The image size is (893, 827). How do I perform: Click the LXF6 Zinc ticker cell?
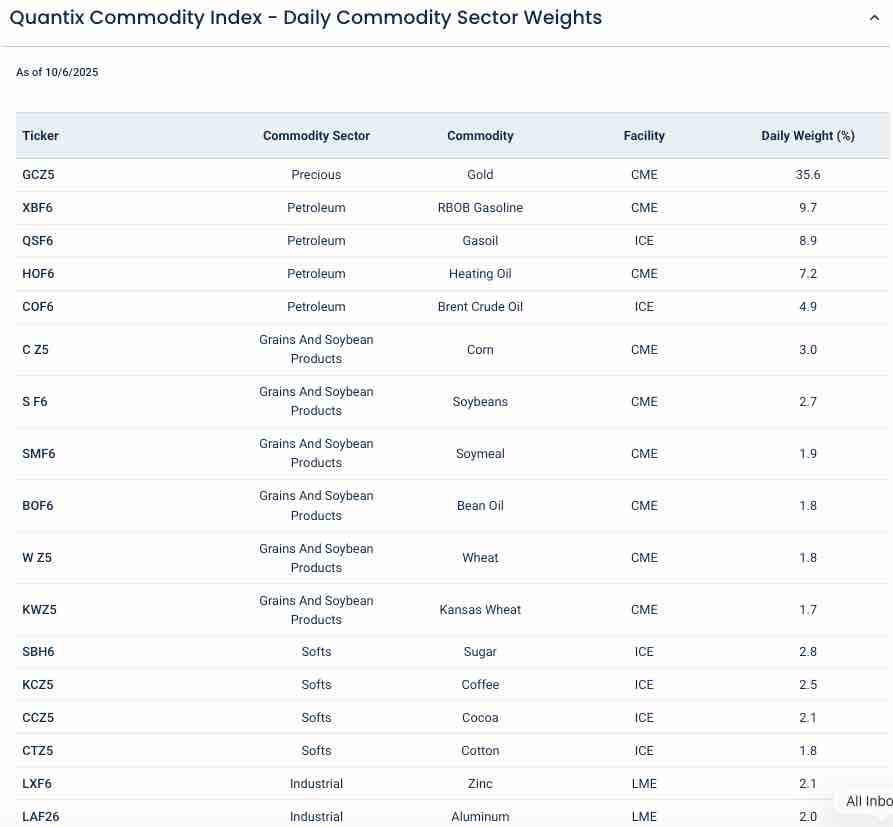point(38,784)
